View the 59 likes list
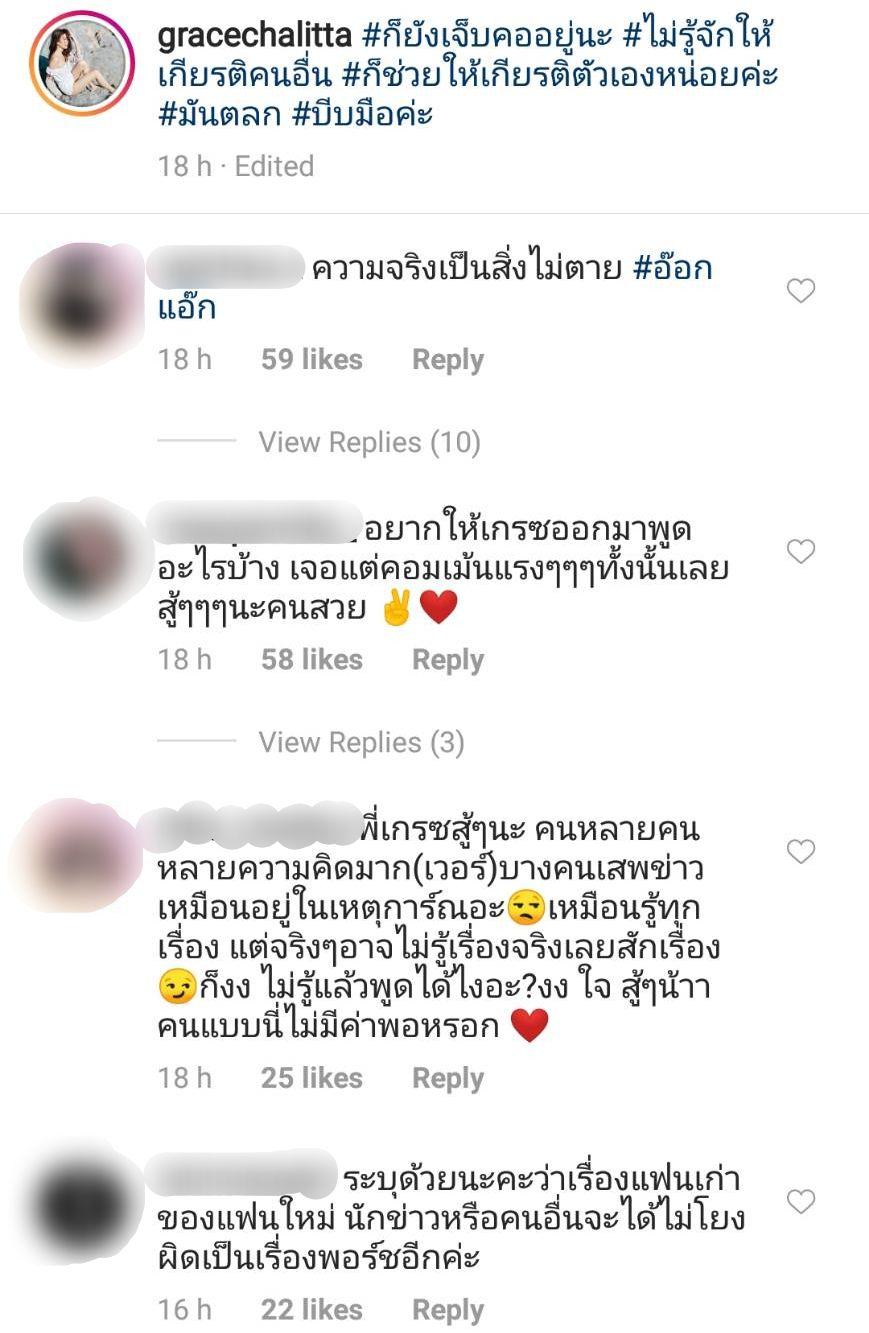869x1333 pixels. click(x=311, y=360)
